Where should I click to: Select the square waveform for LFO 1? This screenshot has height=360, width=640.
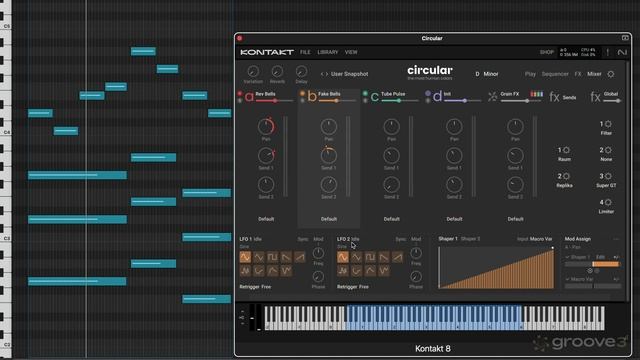coord(272,257)
